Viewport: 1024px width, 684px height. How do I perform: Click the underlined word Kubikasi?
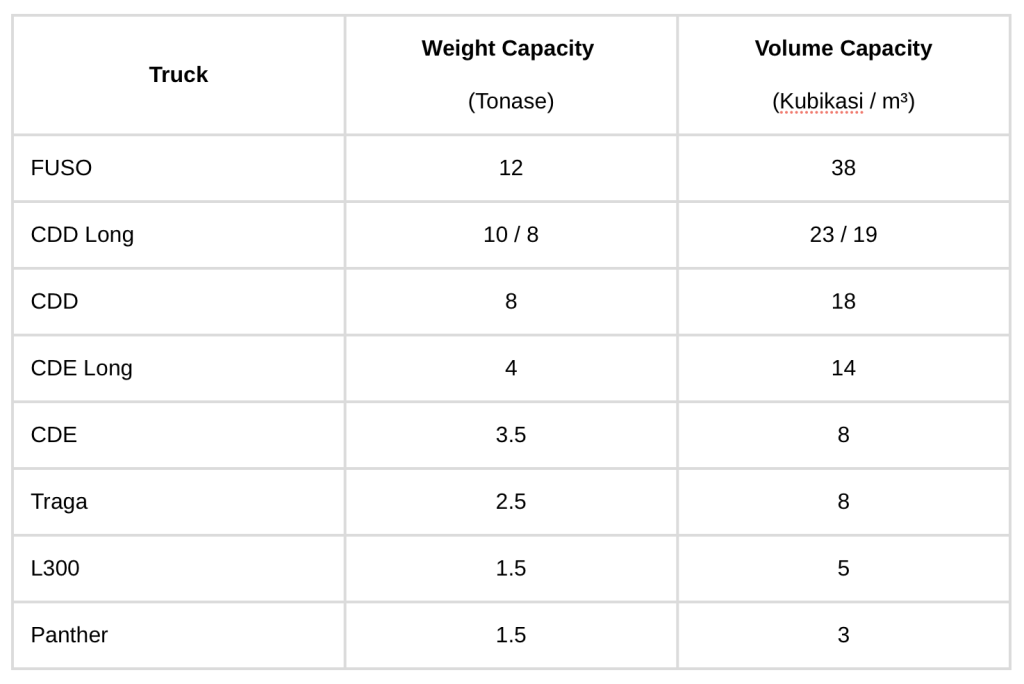tap(820, 102)
